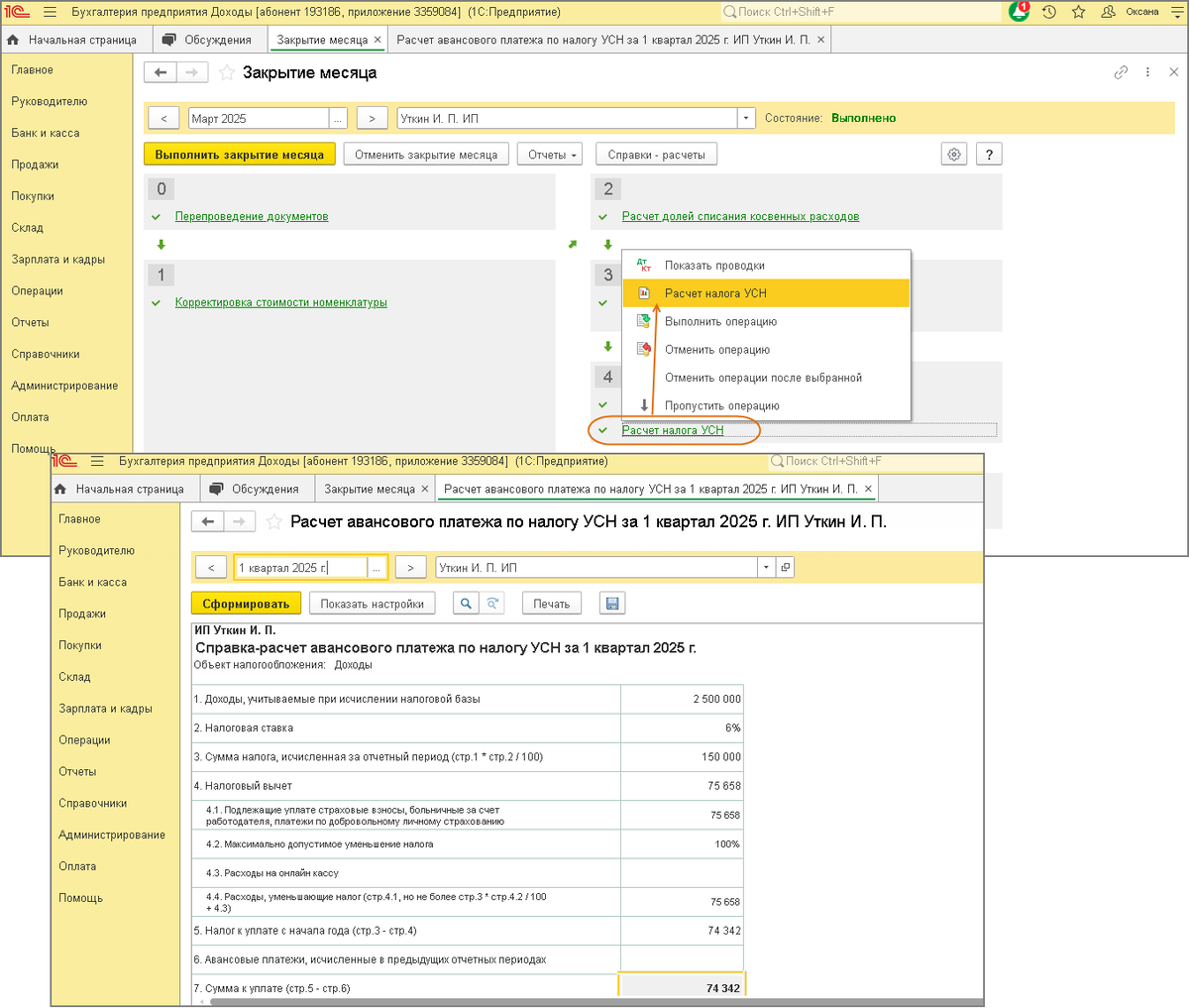Open Справки - расчеты button
The image size is (1189, 1008).
656,155
